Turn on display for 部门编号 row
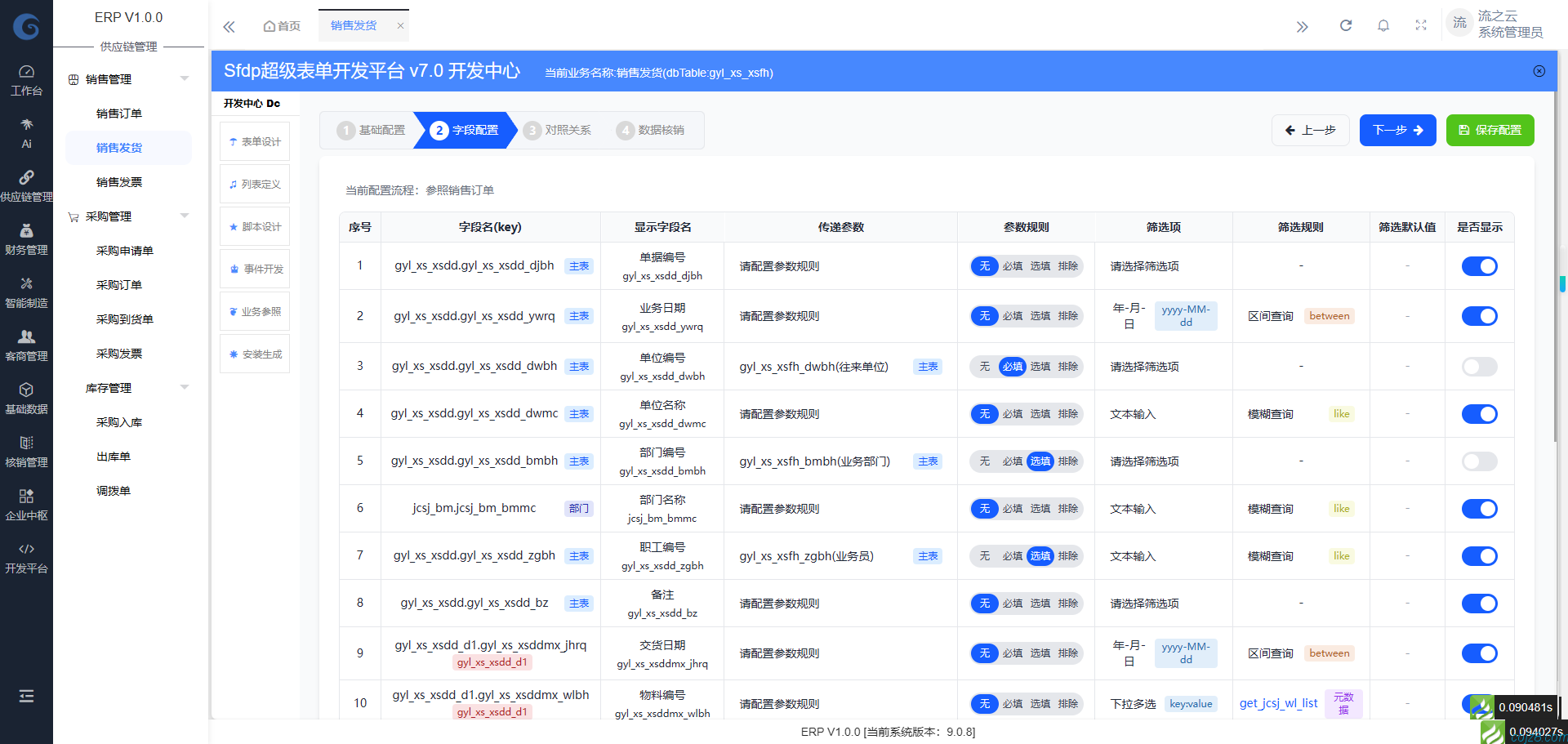The image size is (1568, 744). coord(1479,461)
